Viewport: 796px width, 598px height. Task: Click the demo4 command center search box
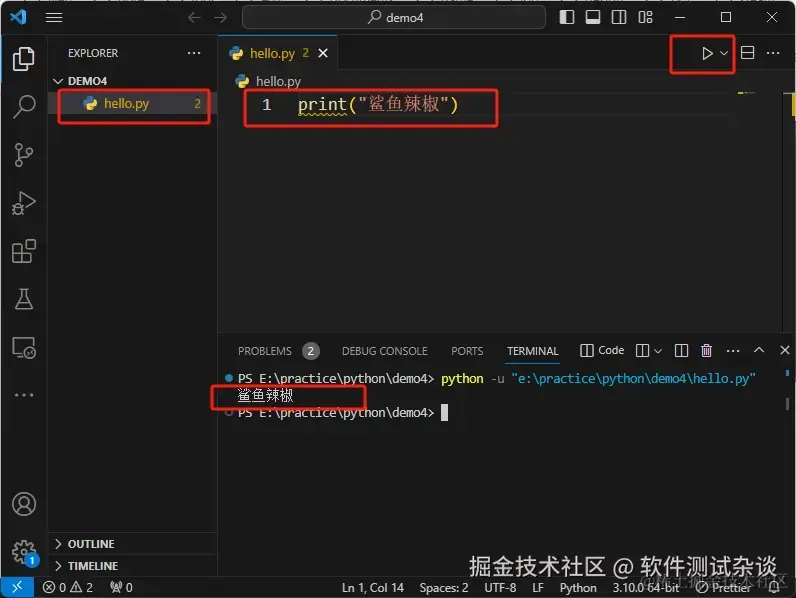click(394, 17)
